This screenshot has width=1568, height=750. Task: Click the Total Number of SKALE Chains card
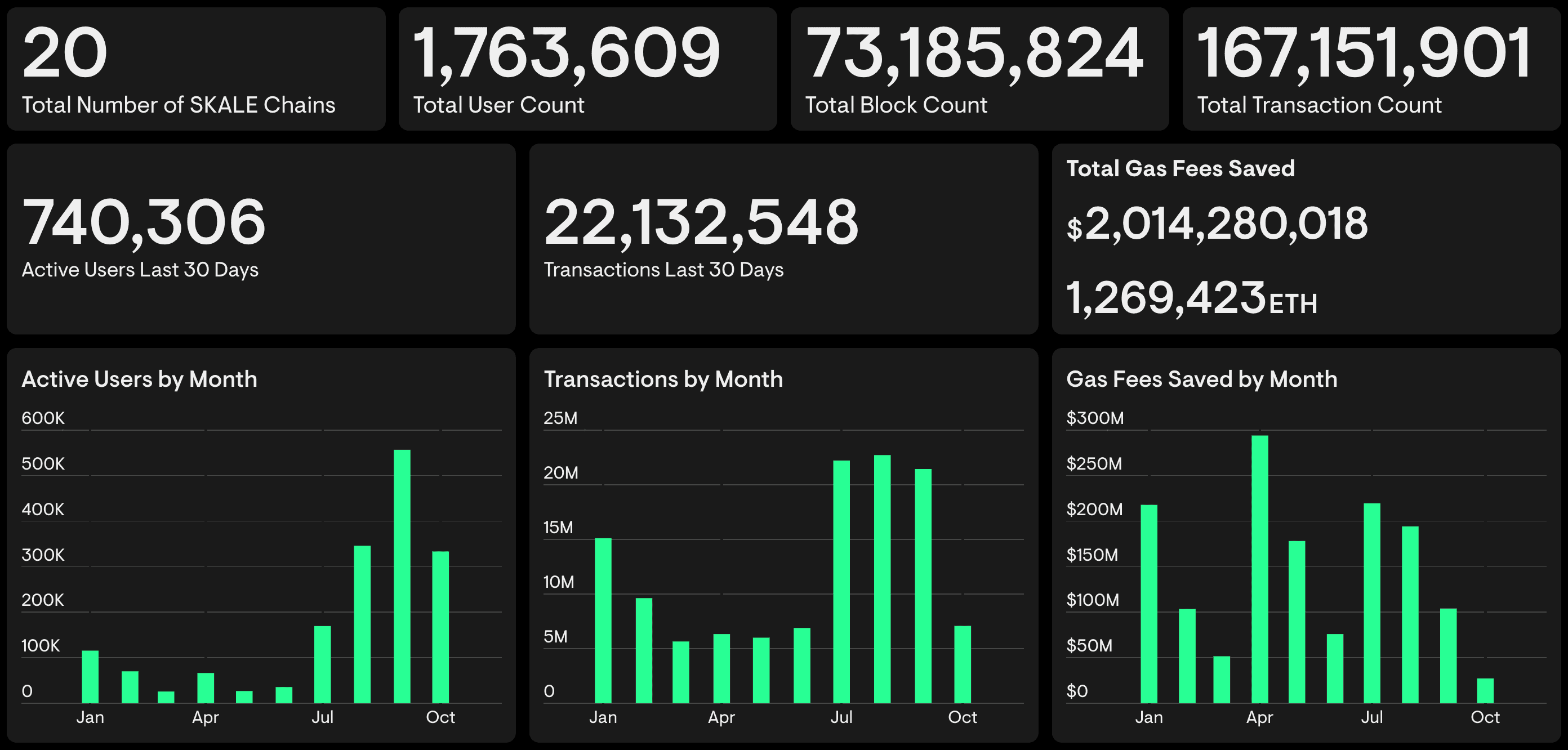pos(196,69)
